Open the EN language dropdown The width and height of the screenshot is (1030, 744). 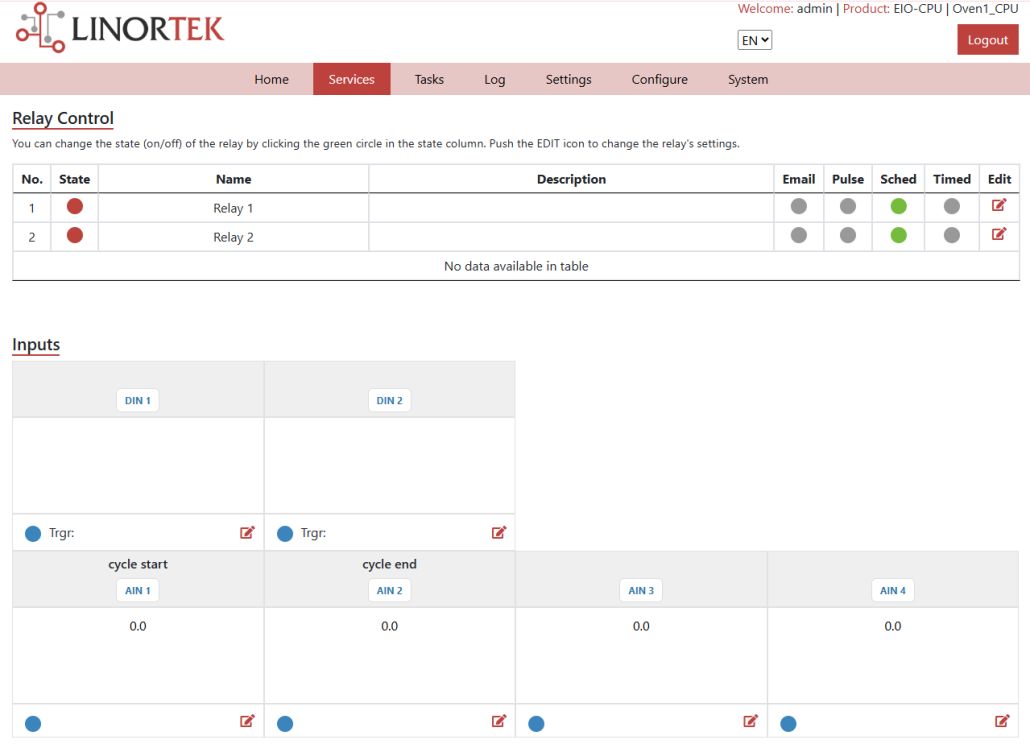[x=754, y=40]
